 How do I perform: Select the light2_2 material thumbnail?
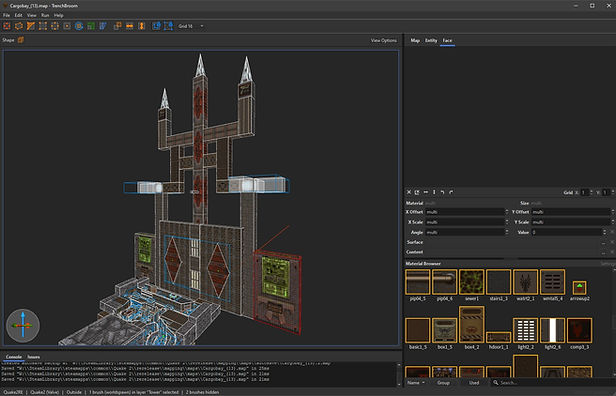(525, 330)
